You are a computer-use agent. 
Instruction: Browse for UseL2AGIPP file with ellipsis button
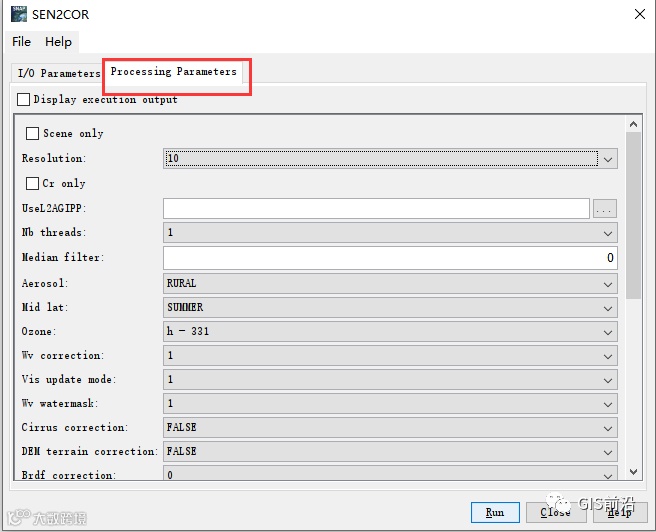605,209
